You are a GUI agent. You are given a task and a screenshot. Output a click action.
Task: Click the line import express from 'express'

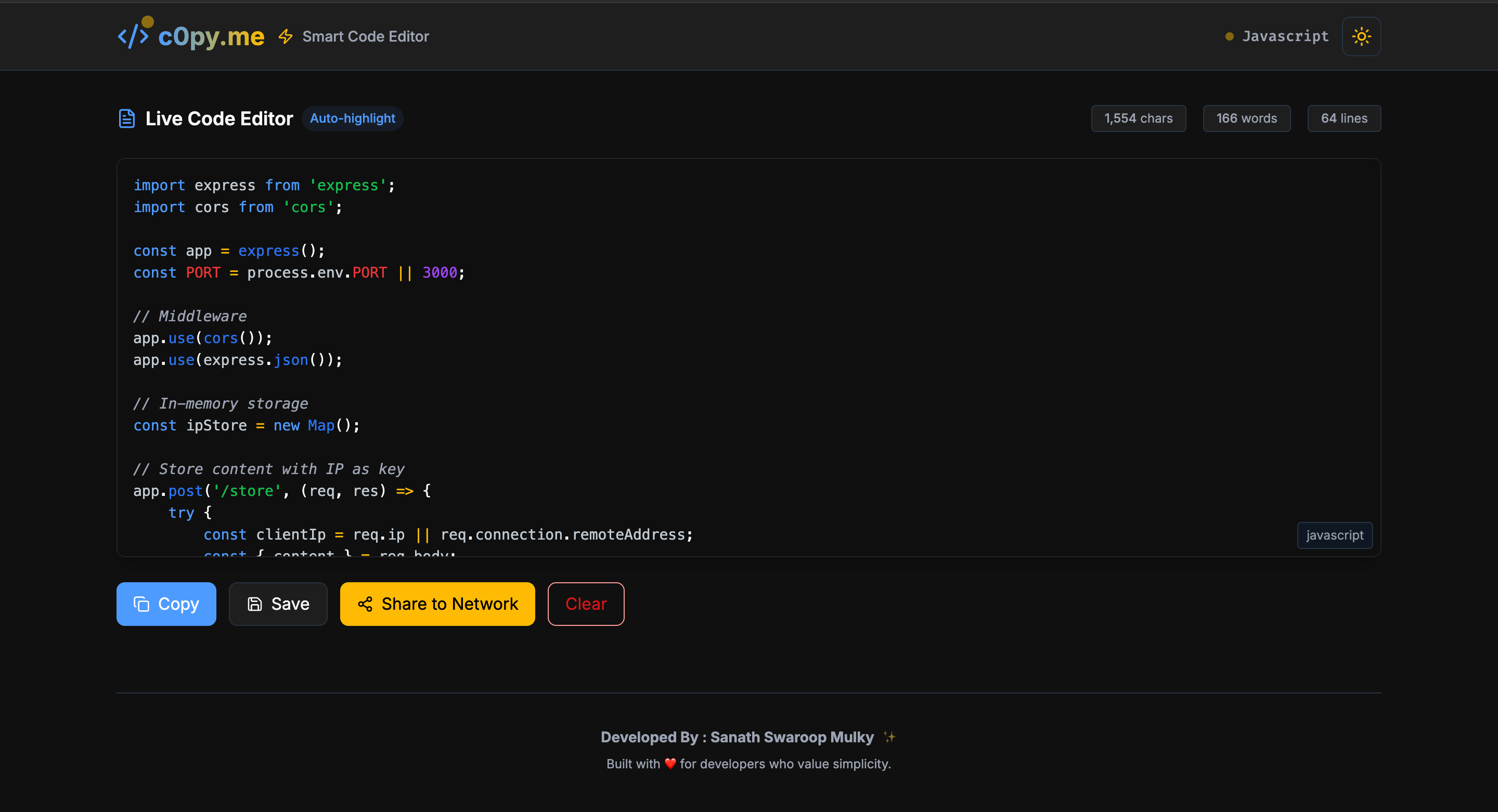click(x=264, y=186)
